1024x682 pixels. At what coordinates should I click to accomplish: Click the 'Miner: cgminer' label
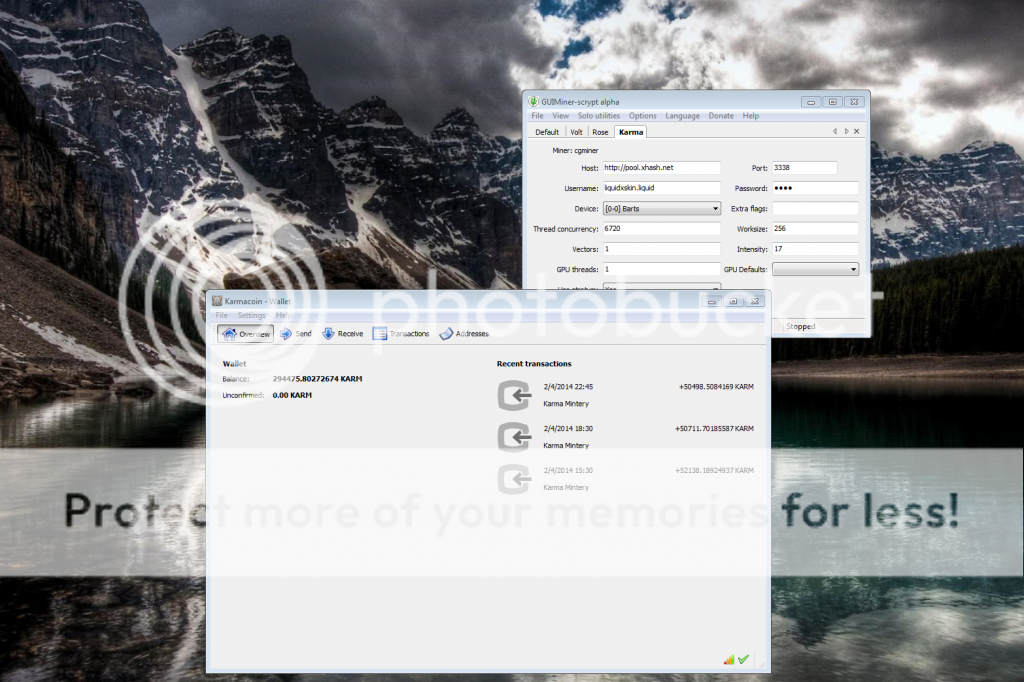575,150
